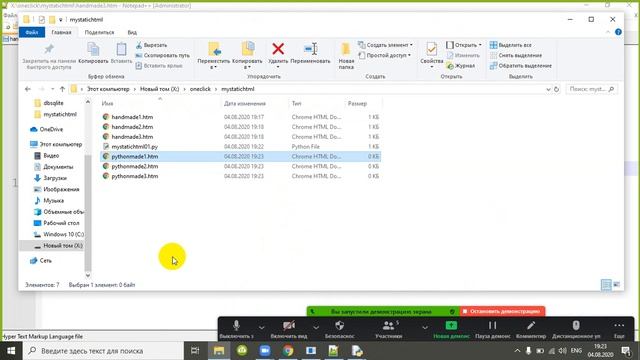Open Журнал history
The height and width of the screenshot is (360, 640).
tap(461, 65)
